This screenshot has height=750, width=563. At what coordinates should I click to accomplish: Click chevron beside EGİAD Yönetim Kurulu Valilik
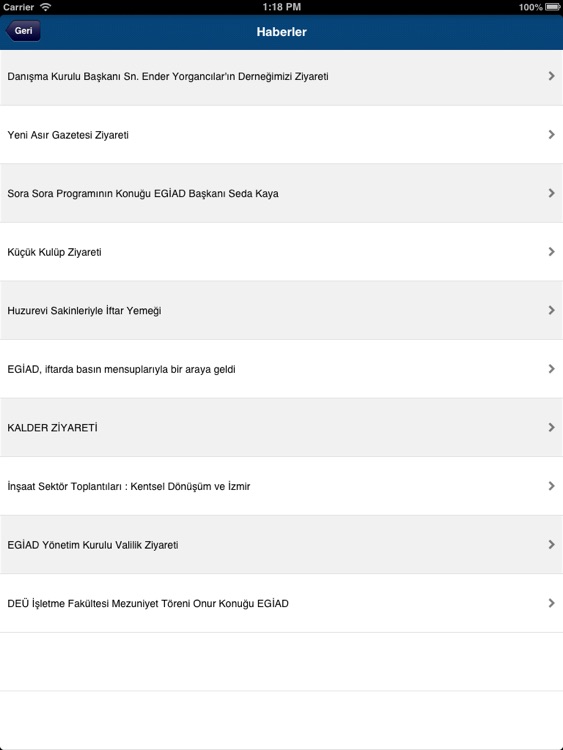coord(552,544)
